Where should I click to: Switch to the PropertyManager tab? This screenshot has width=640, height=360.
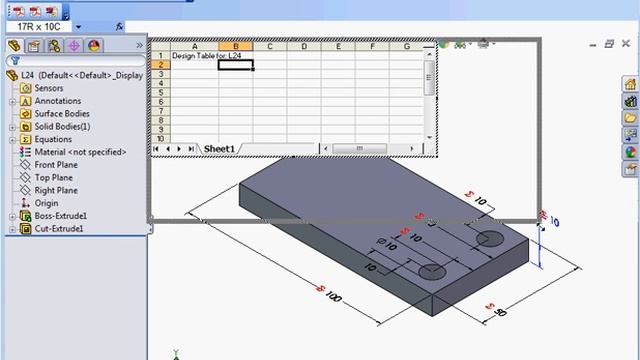tap(34, 46)
